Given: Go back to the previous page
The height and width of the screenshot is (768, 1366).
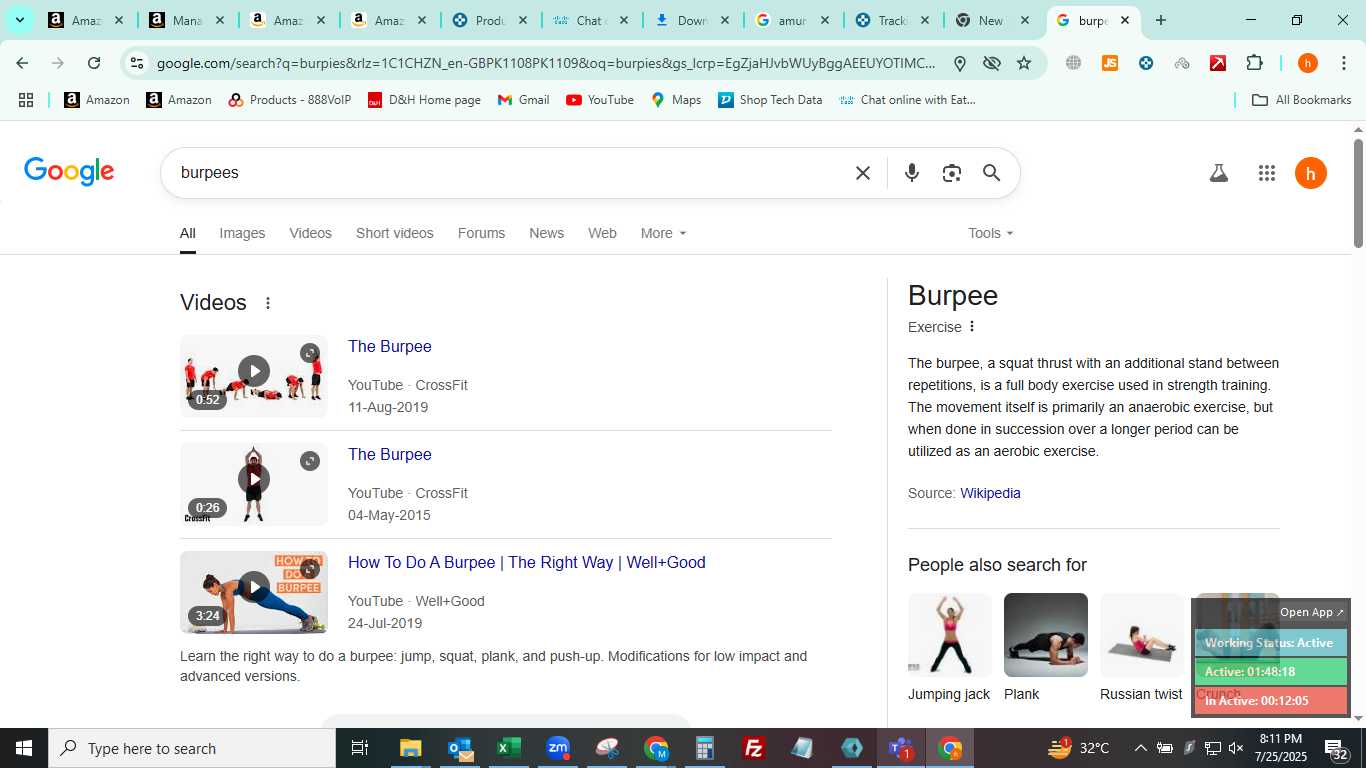Looking at the screenshot, I should (22, 63).
